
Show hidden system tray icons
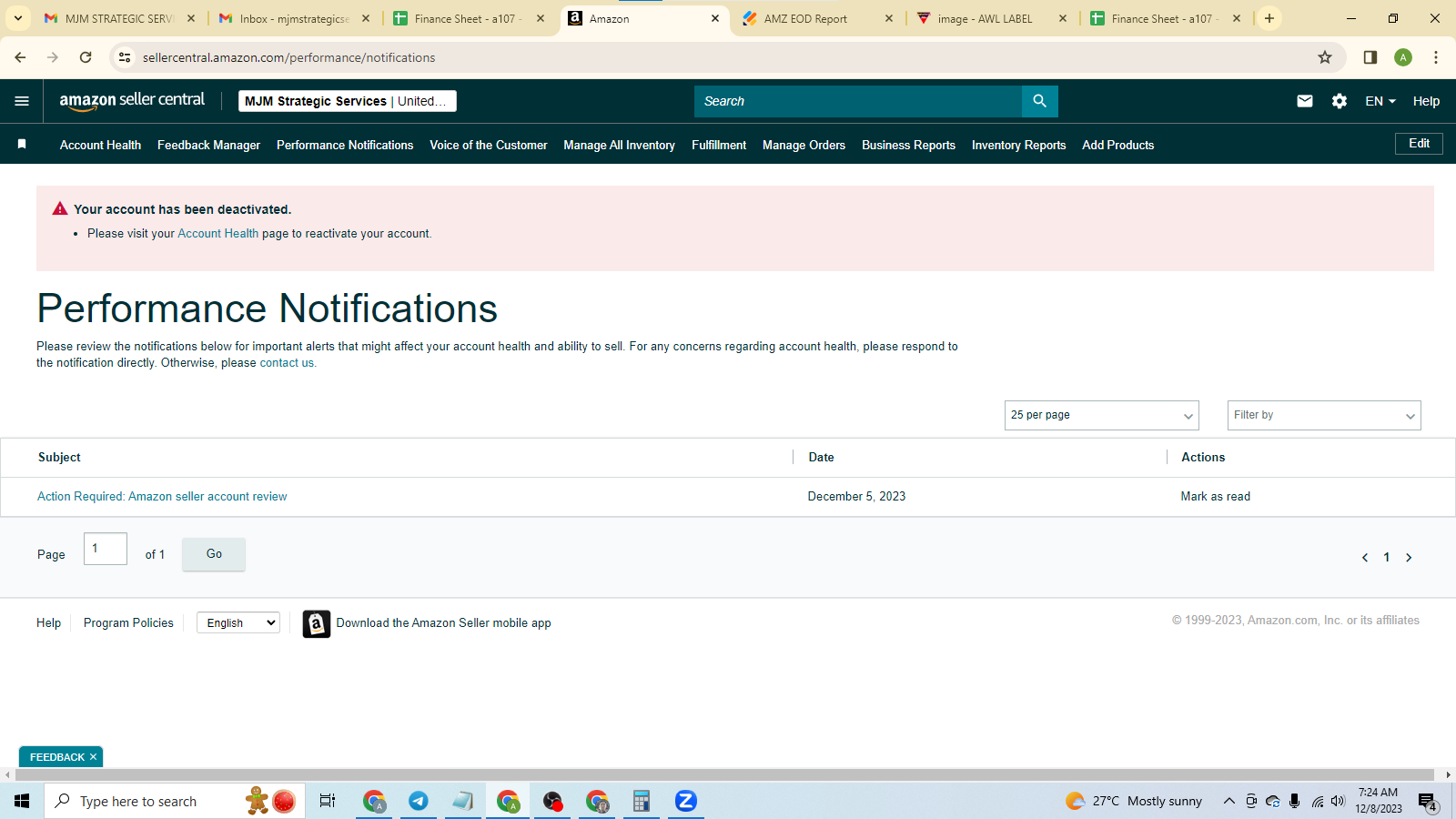(x=1228, y=801)
